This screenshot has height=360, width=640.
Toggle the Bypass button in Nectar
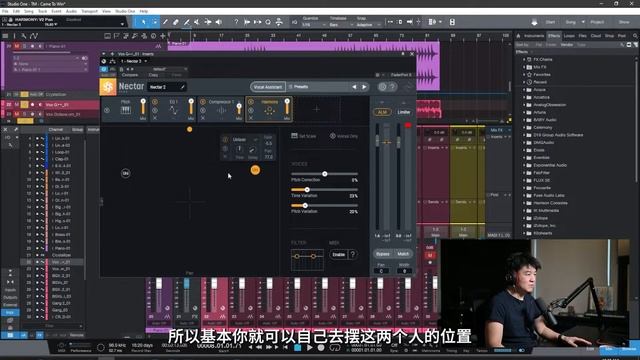pos(383,254)
